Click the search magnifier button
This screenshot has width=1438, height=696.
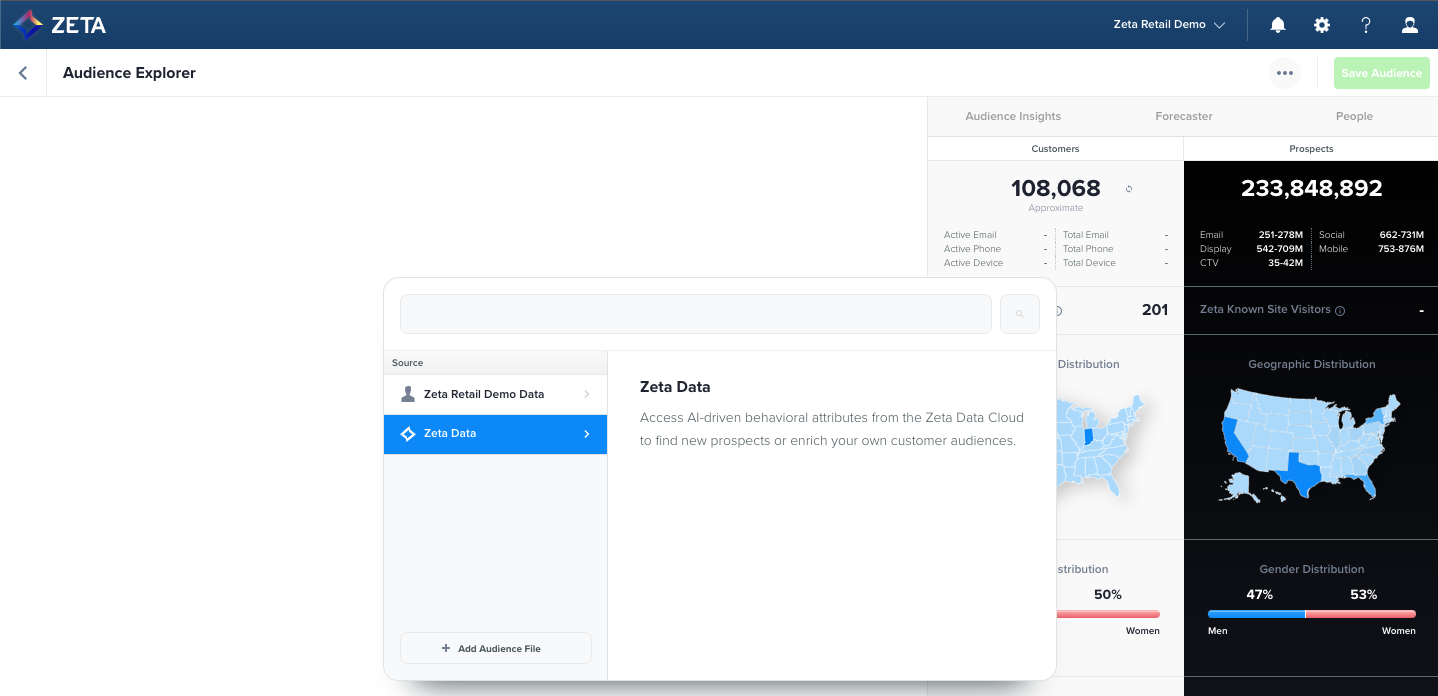pos(1019,314)
